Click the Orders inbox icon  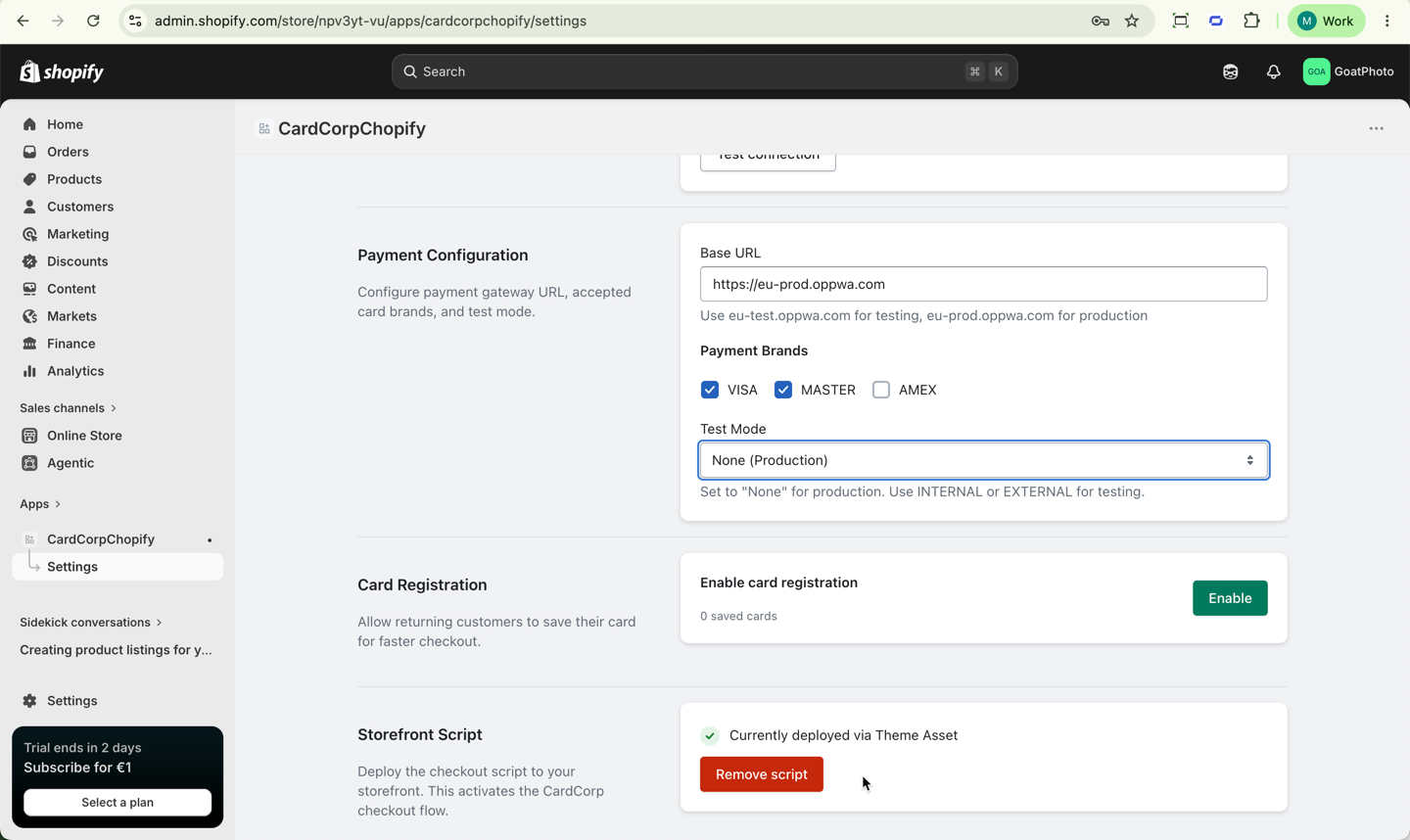29,152
